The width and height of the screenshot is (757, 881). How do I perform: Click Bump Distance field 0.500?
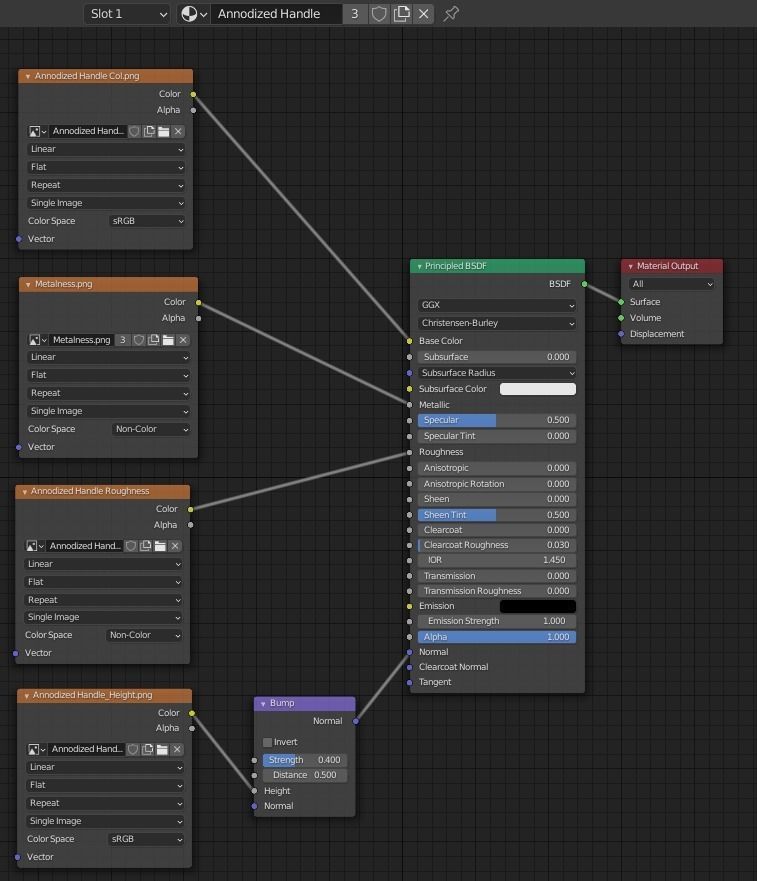(x=305, y=775)
